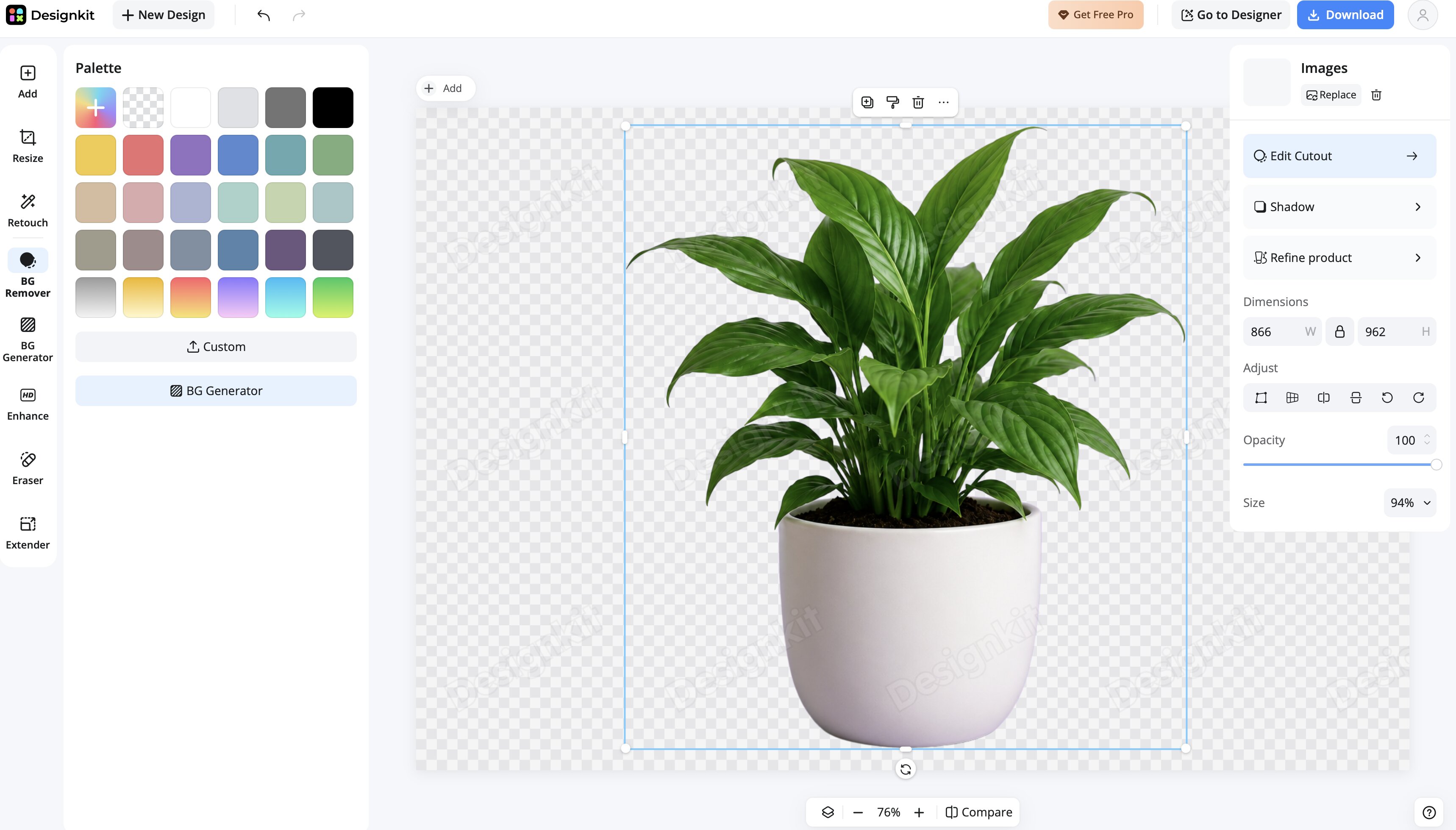Click Replace image button

pos(1331,95)
